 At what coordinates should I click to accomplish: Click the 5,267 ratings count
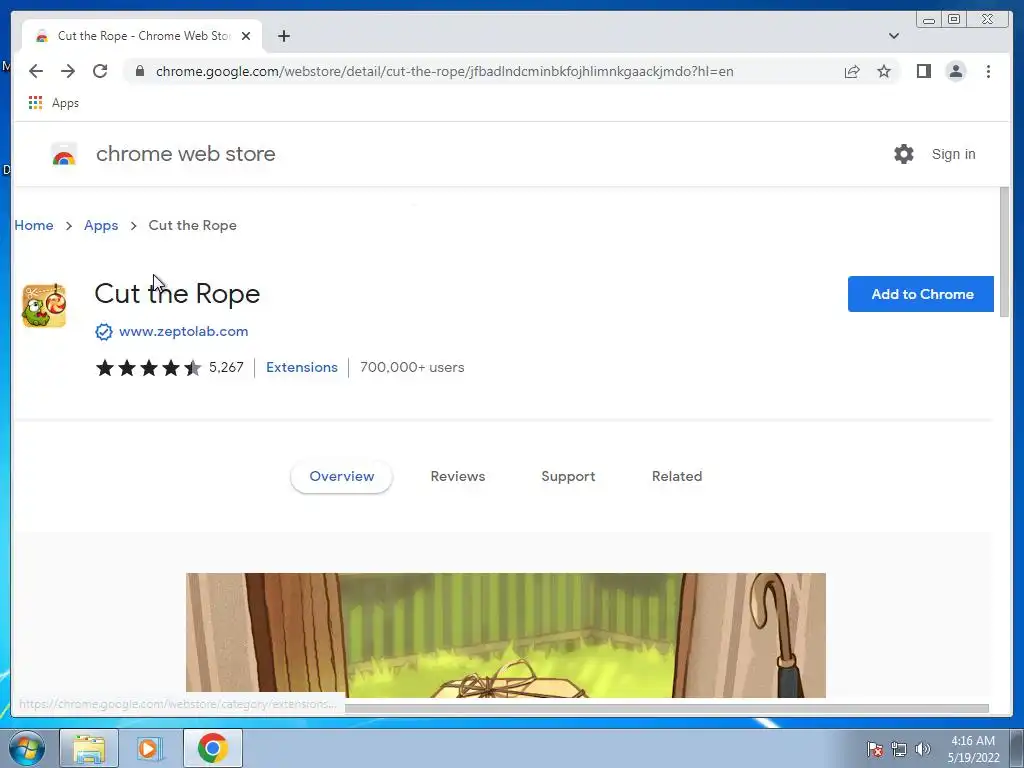[x=226, y=368]
